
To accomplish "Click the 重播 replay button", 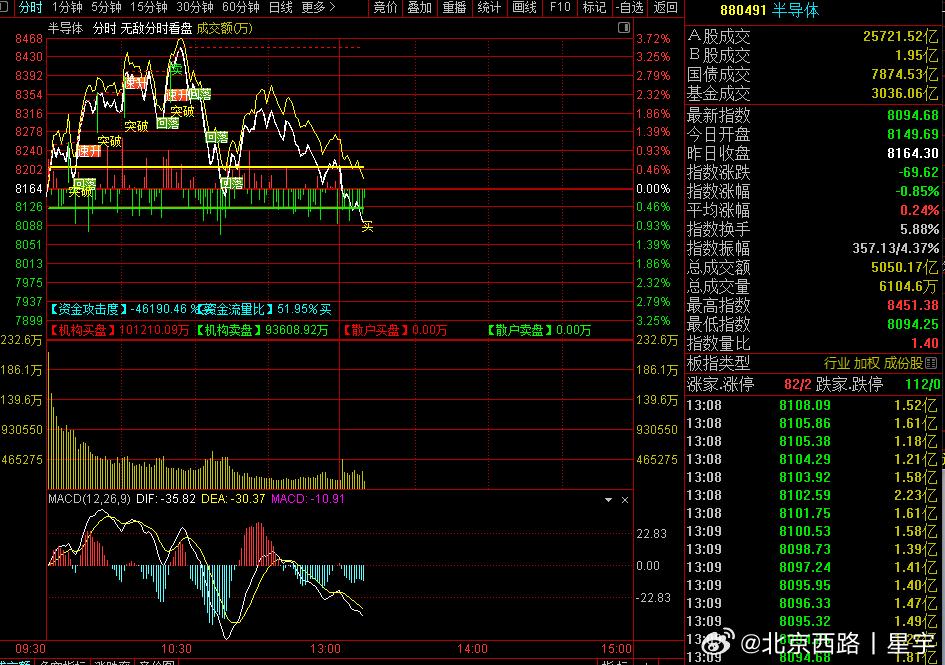I will pos(454,7).
